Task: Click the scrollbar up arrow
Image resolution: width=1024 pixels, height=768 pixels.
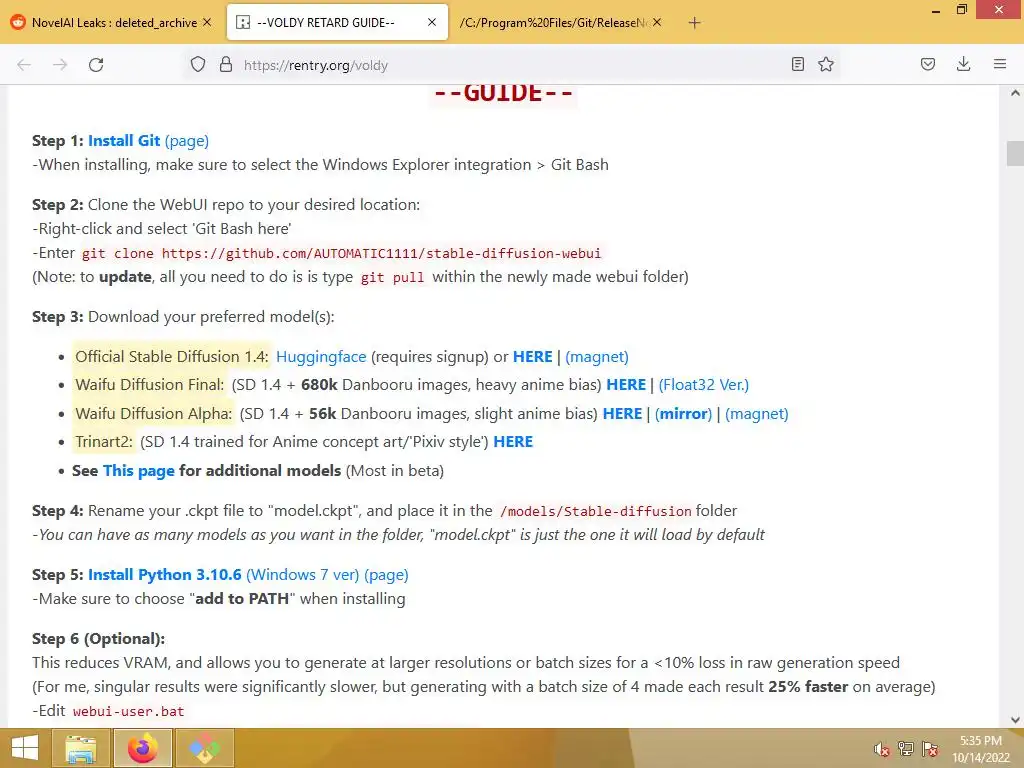Action: [1015, 93]
